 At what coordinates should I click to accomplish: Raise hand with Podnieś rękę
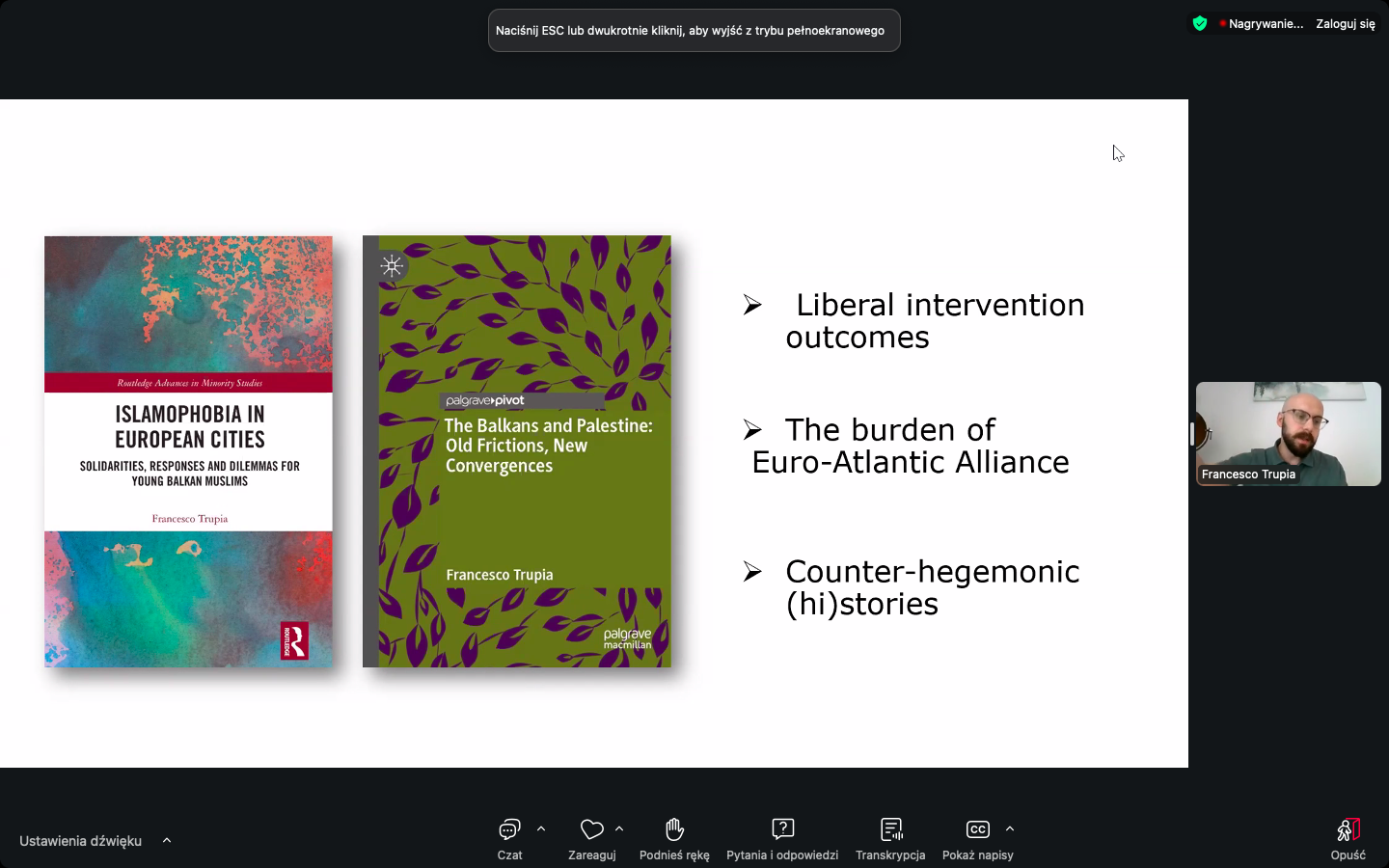tap(674, 839)
